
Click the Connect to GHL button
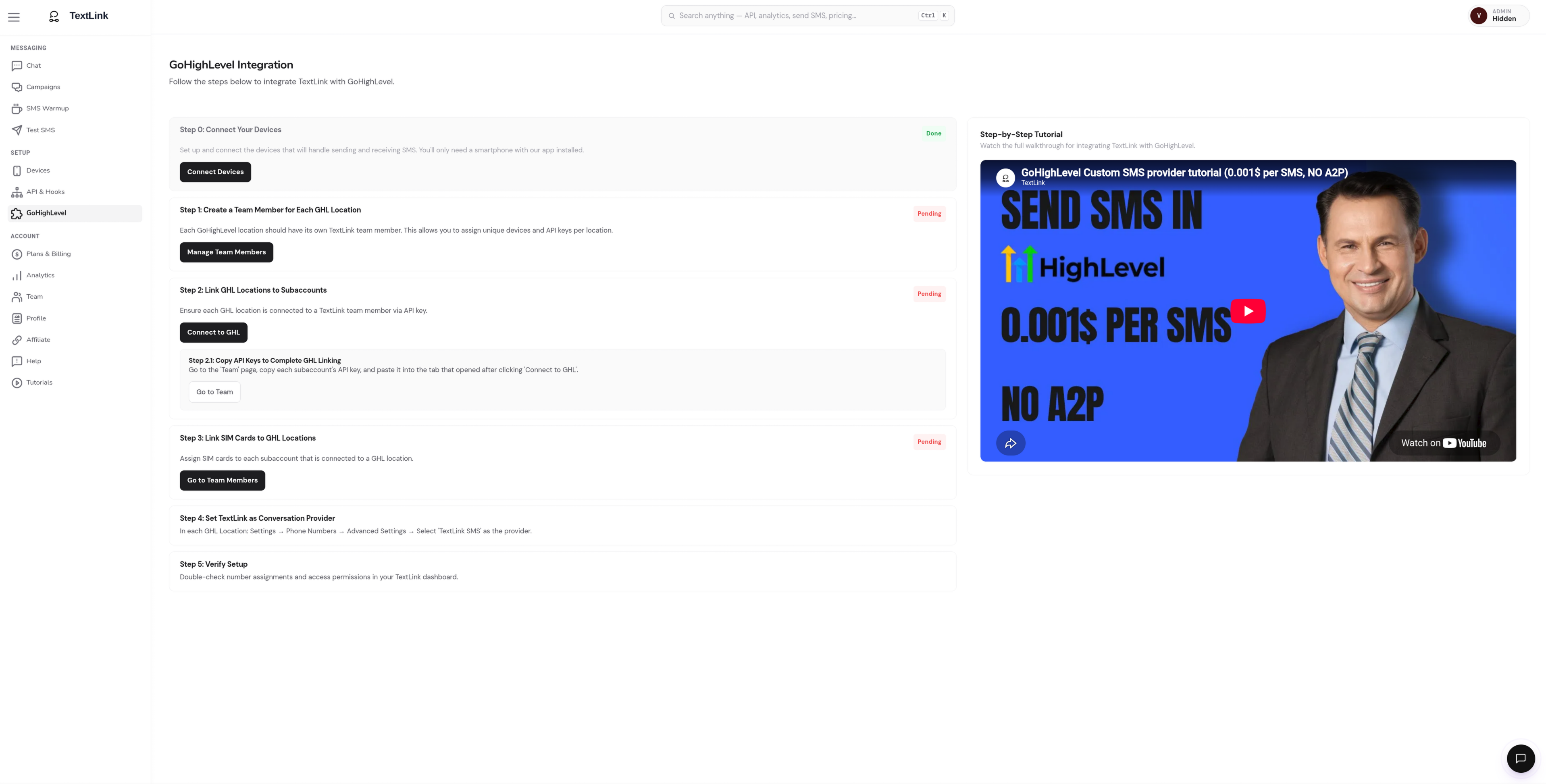tap(213, 333)
